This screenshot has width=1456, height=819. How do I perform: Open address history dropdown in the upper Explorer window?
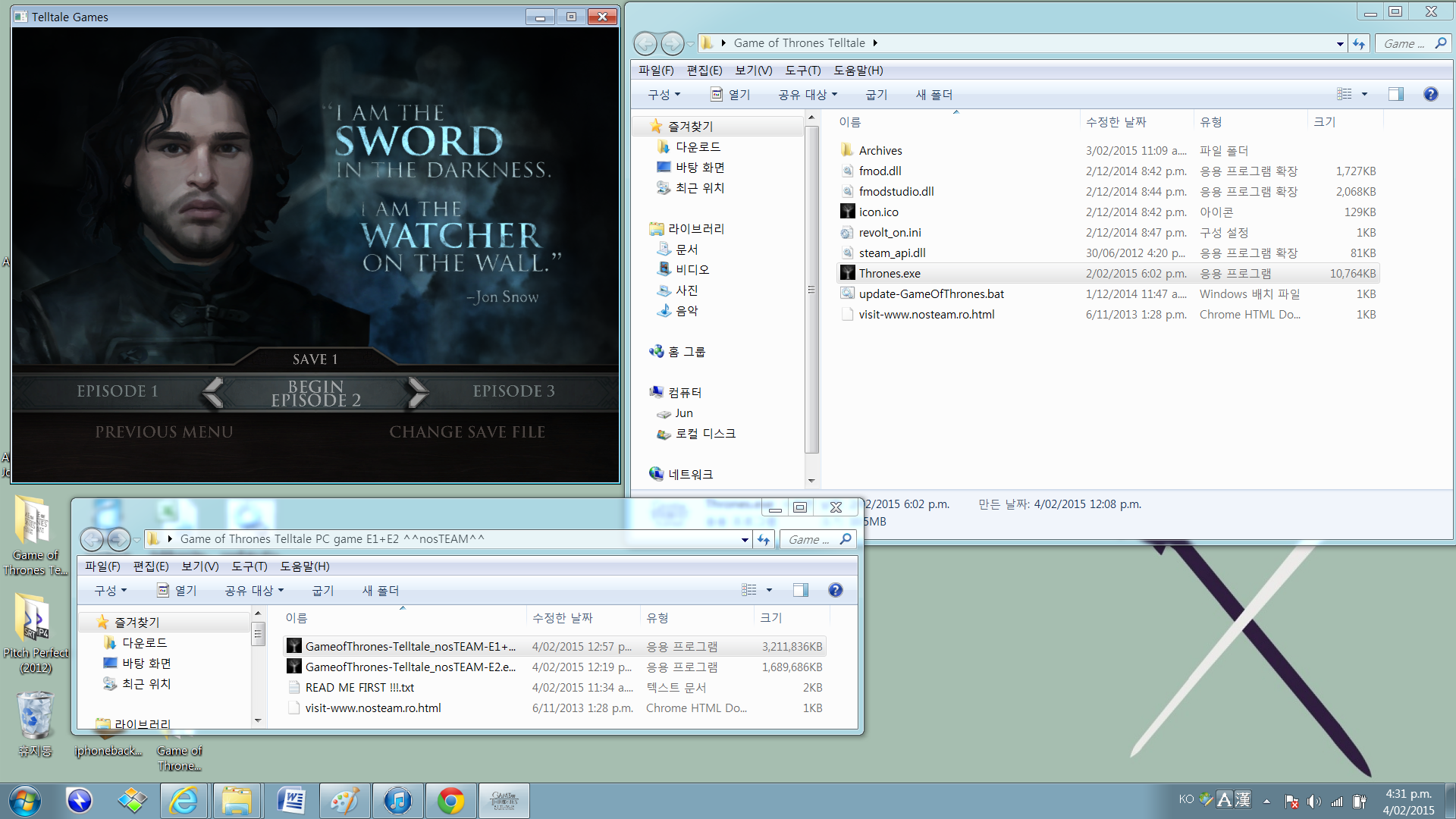coord(1340,43)
